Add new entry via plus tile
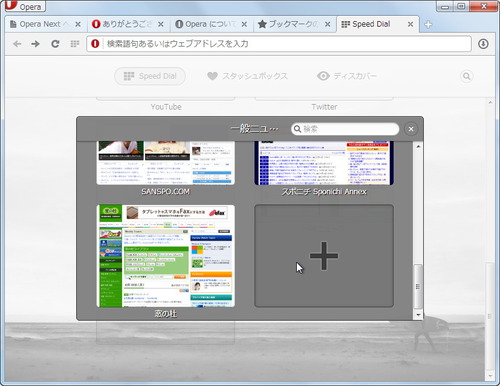This screenshot has width=500, height=386. pyautogui.click(x=324, y=256)
